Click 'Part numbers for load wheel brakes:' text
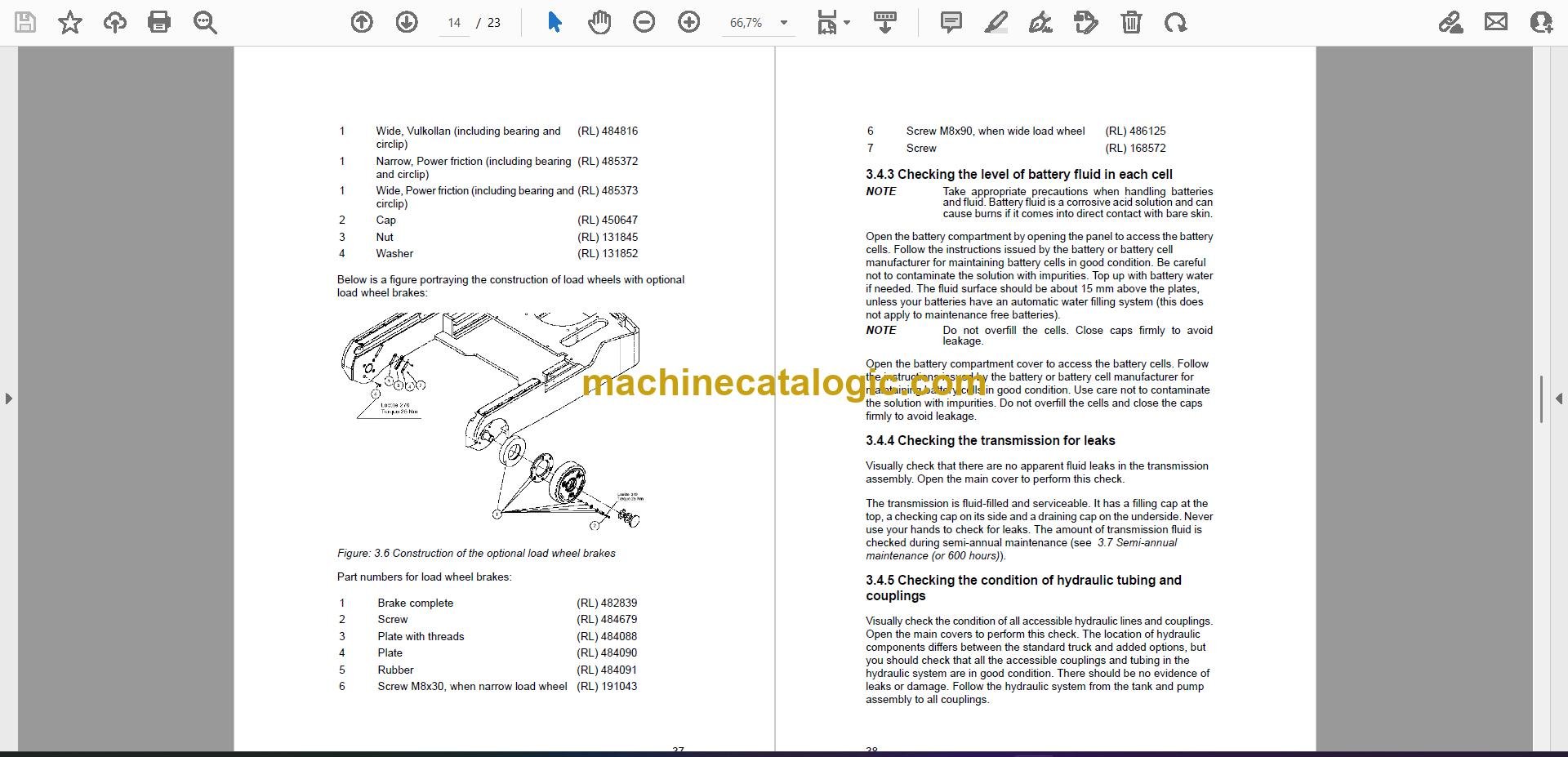Viewport: 1568px width, 757px height. (x=425, y=577)
